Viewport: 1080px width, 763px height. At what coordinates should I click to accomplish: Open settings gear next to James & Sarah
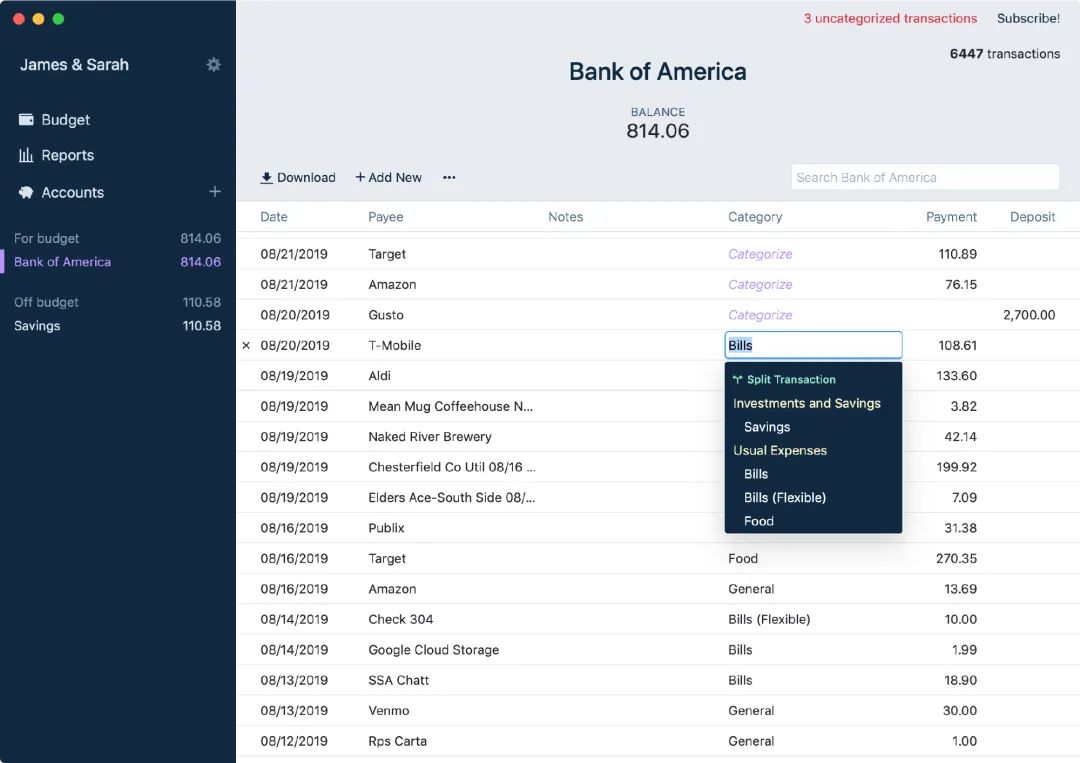click(213, 64)
